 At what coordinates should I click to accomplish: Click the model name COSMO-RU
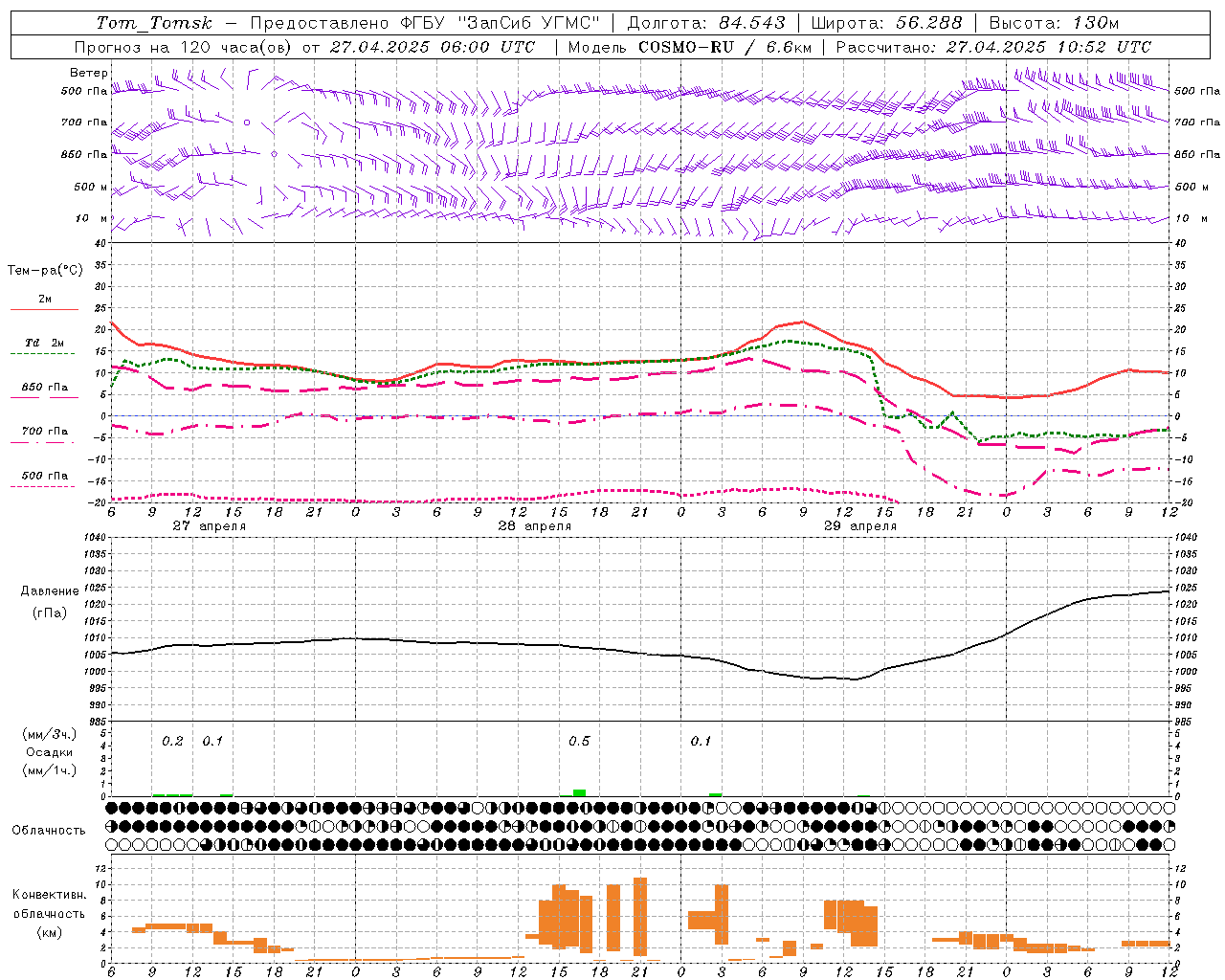(685, 47)
